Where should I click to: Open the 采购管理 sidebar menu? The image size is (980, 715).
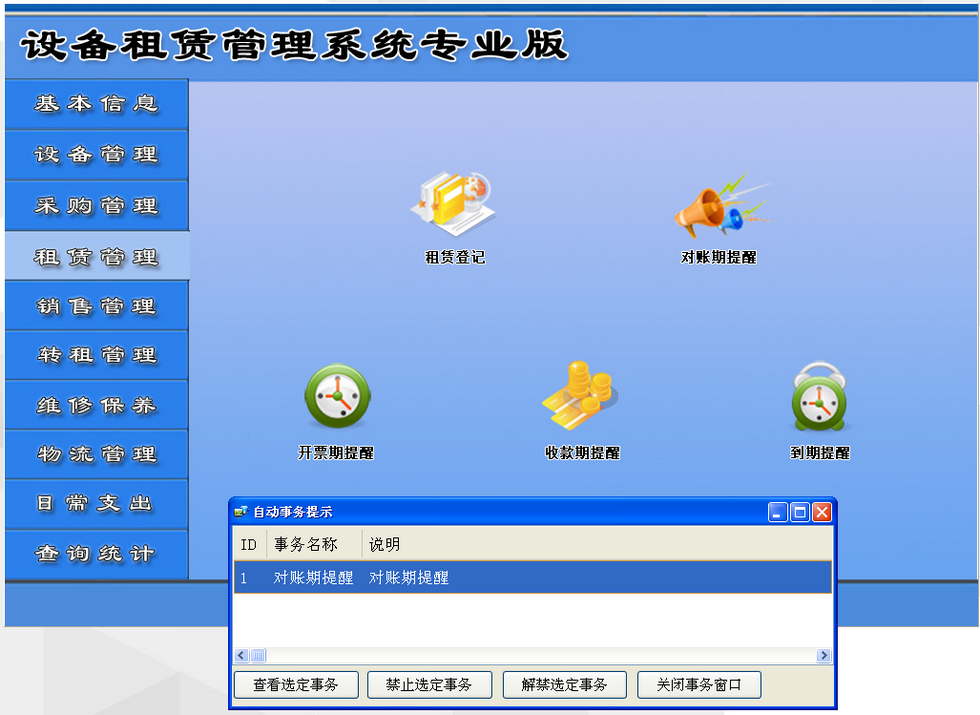pos(97,206)
